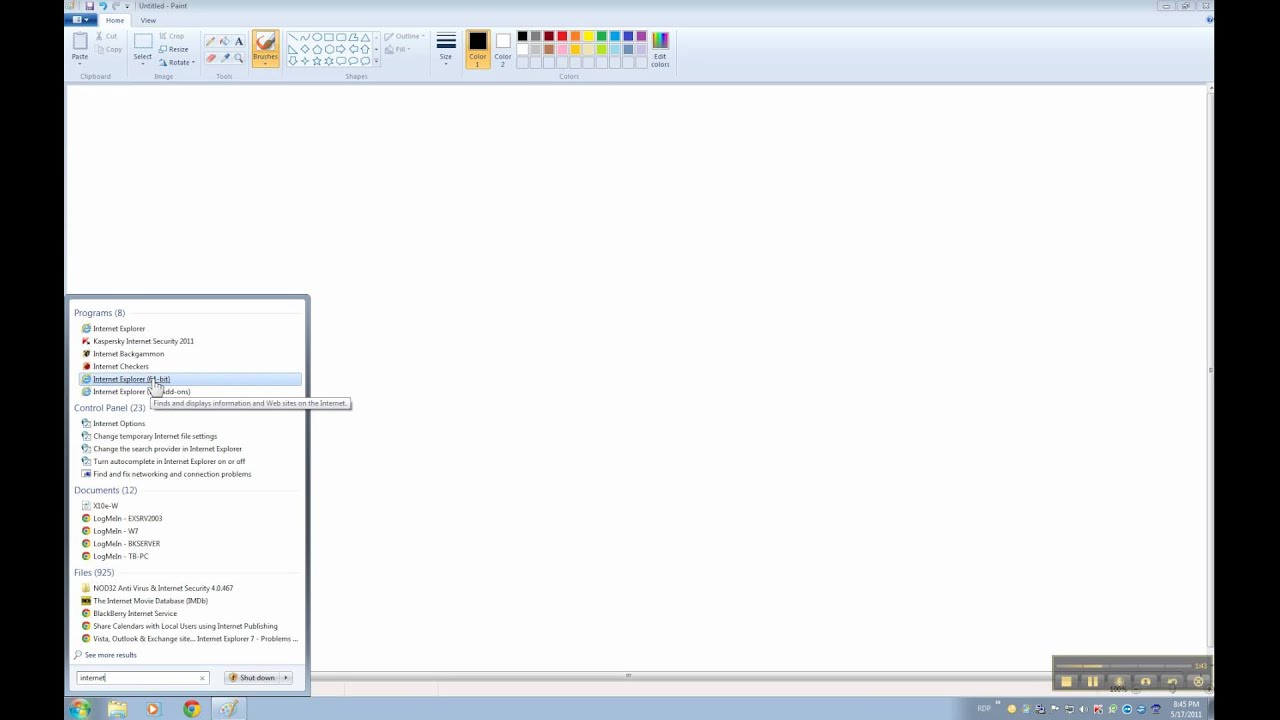Image resolution: width=1280 pixels, height=720 pixels.
Task: Open the Paint application menu button
Action: tap(79, 20)
